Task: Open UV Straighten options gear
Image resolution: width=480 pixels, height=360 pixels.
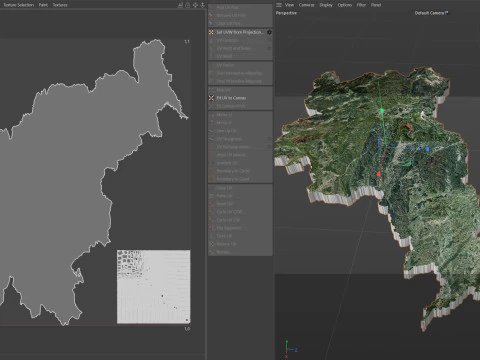Action: pyautogui.click(x=269, y=139)
